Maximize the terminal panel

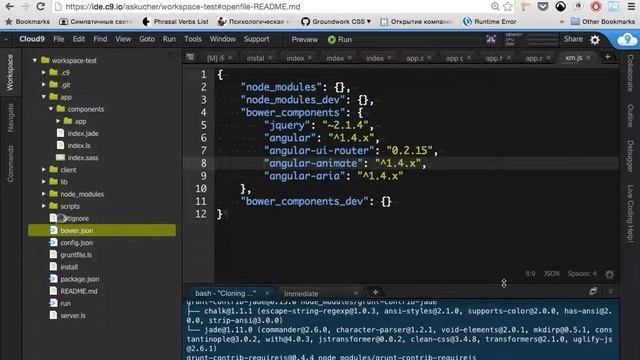(x=593, y=291)
